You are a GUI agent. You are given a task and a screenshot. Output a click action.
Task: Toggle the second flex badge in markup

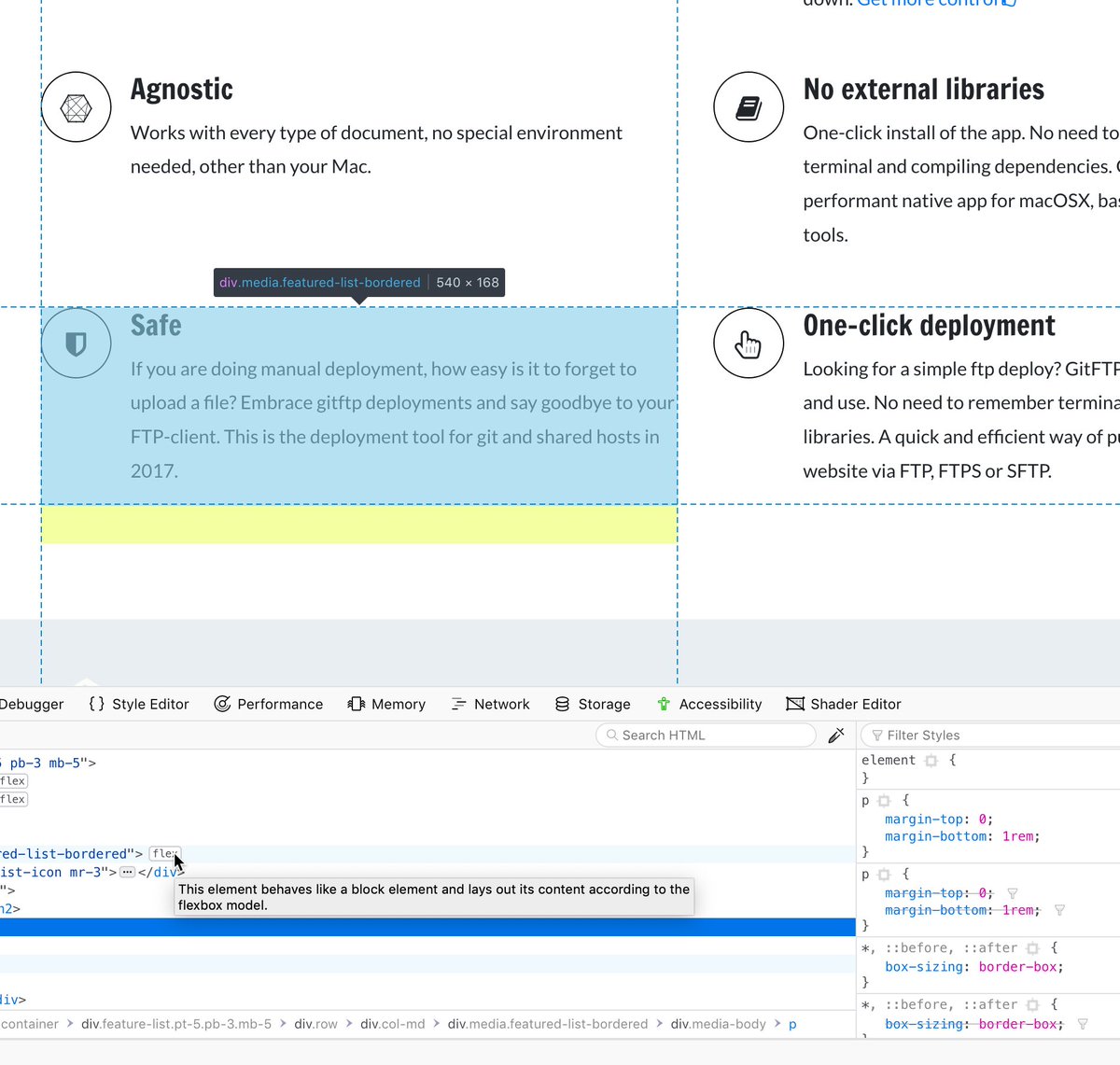point(14,799)
